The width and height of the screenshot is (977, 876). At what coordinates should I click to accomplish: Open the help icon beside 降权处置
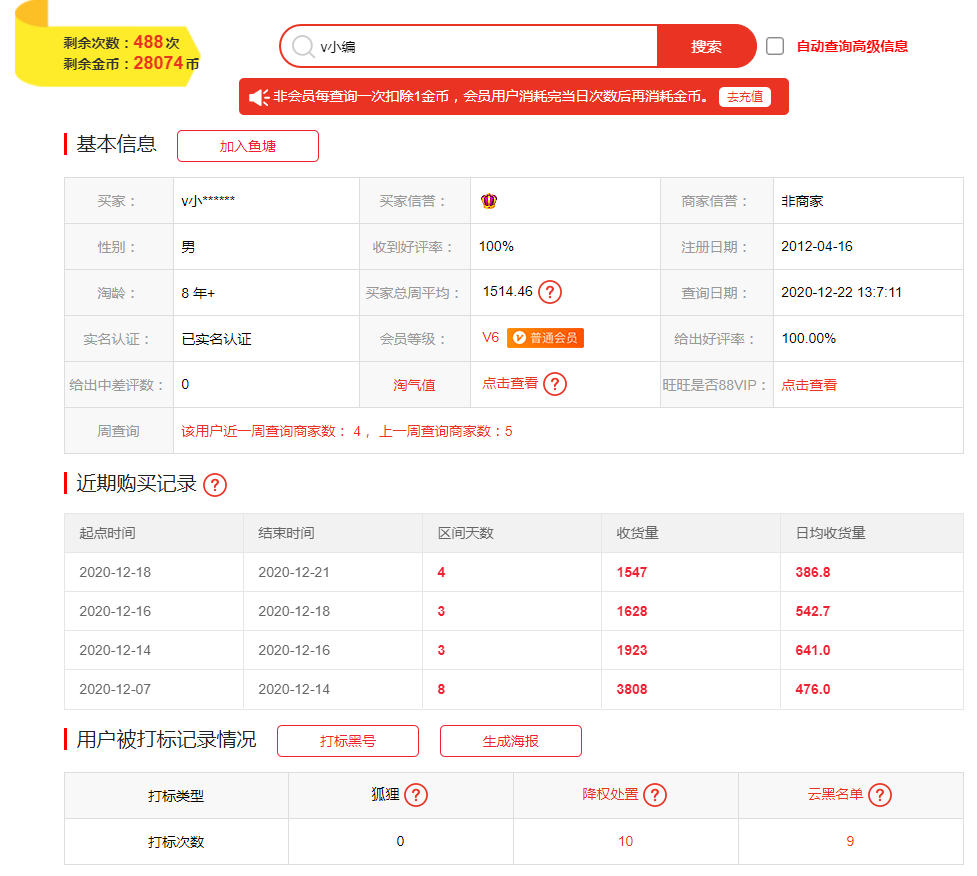tap(655, 795)
